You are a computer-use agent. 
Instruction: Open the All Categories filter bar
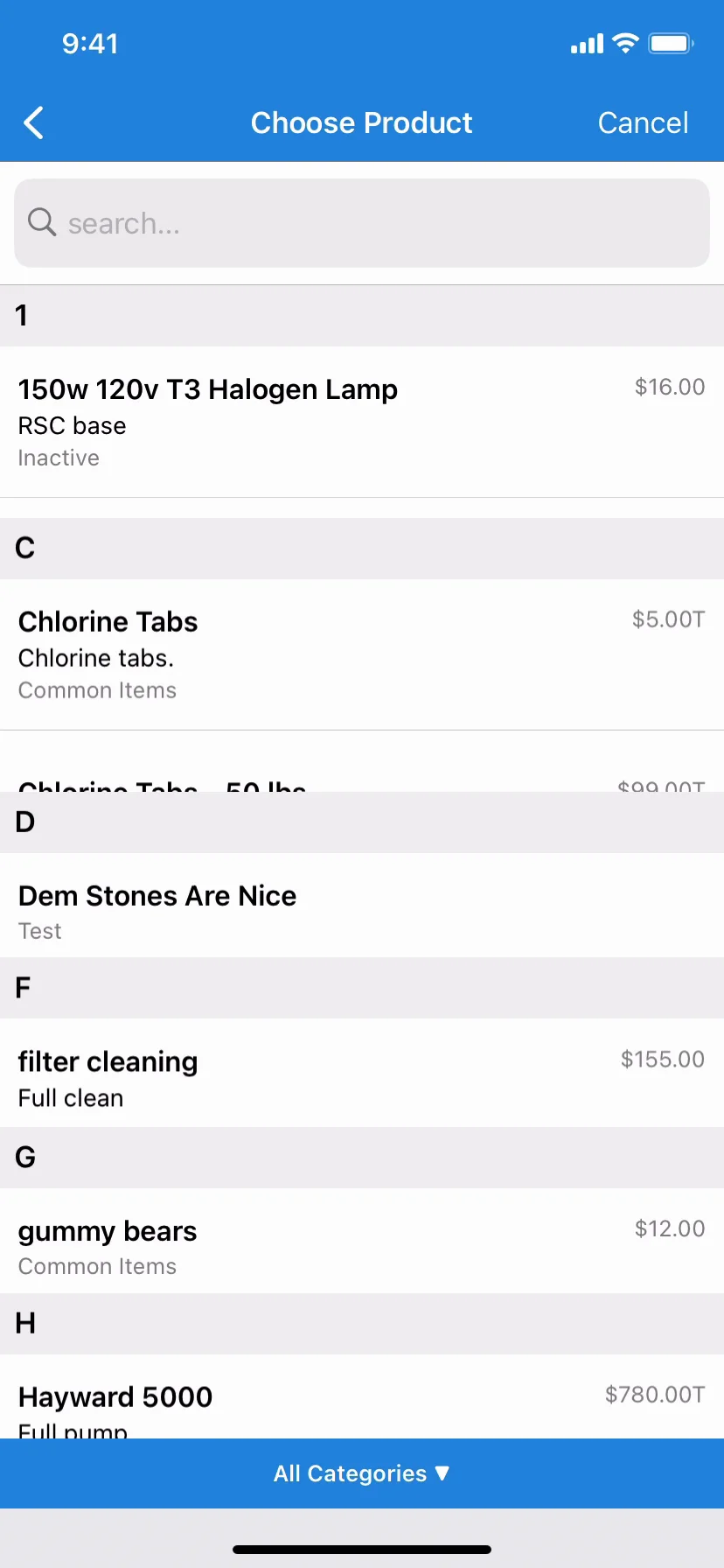(x=362, y=1473)
